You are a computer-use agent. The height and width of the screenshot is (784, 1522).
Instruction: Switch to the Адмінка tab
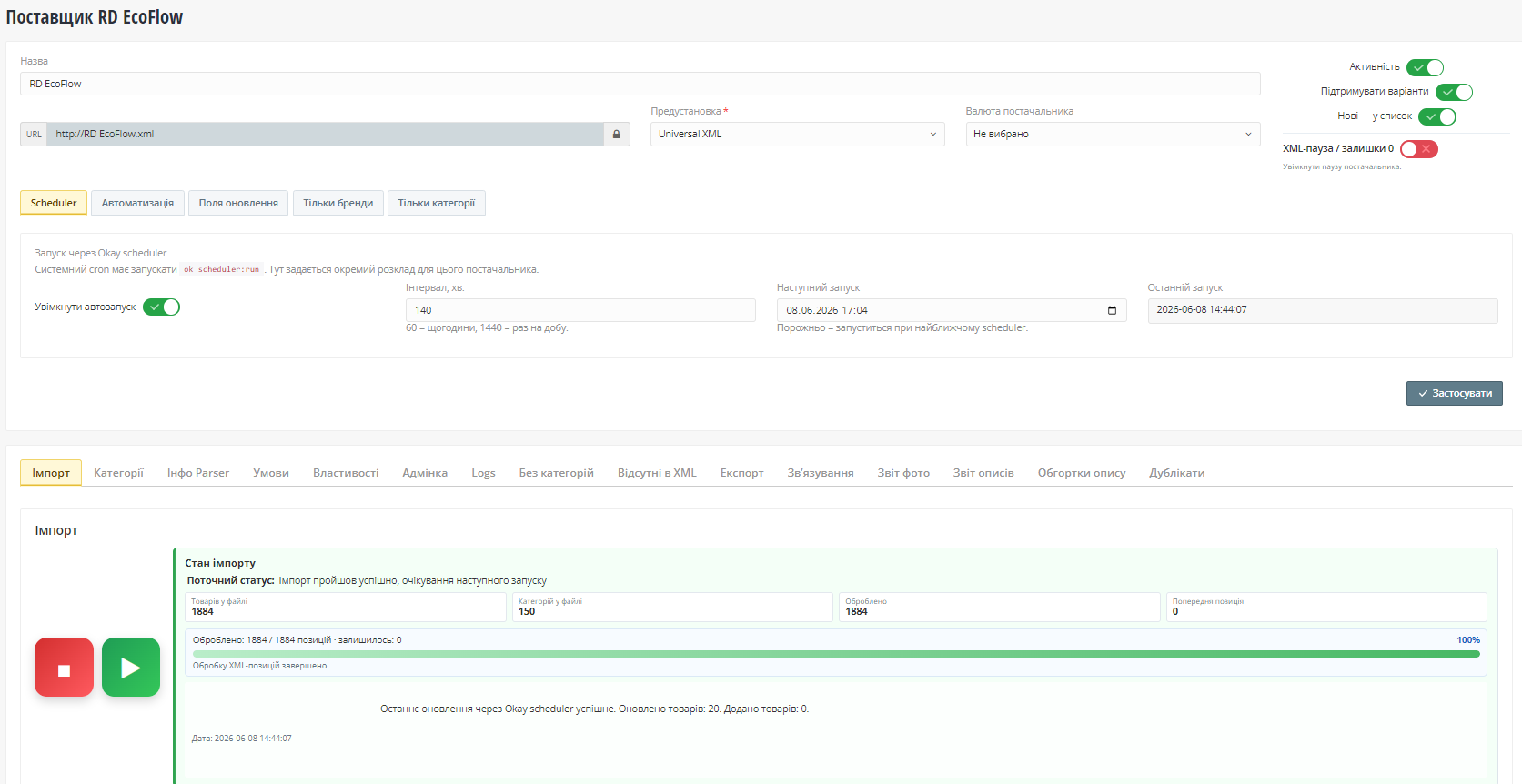point(425,473)
